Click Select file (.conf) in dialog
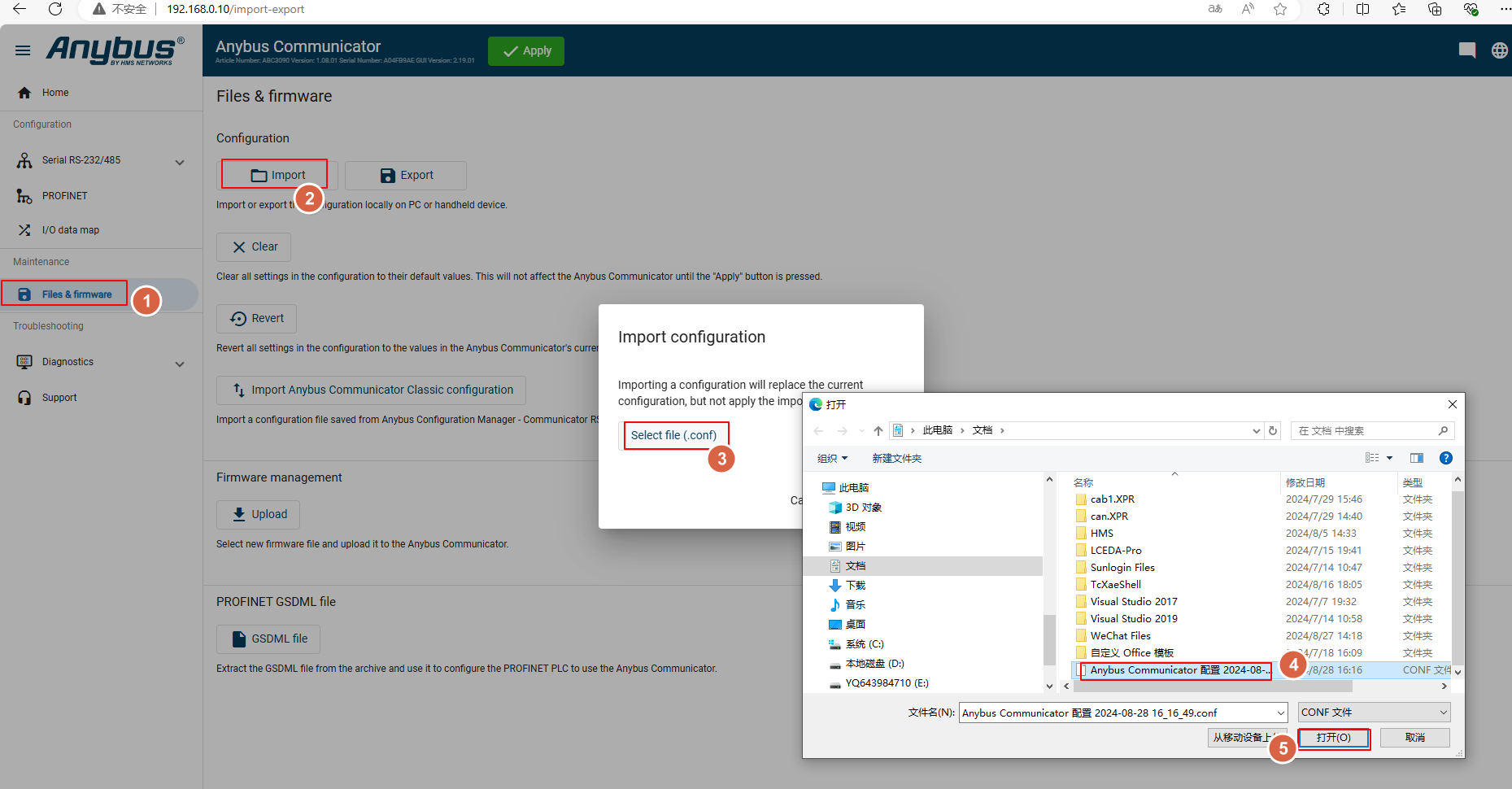 pos(673,435)
